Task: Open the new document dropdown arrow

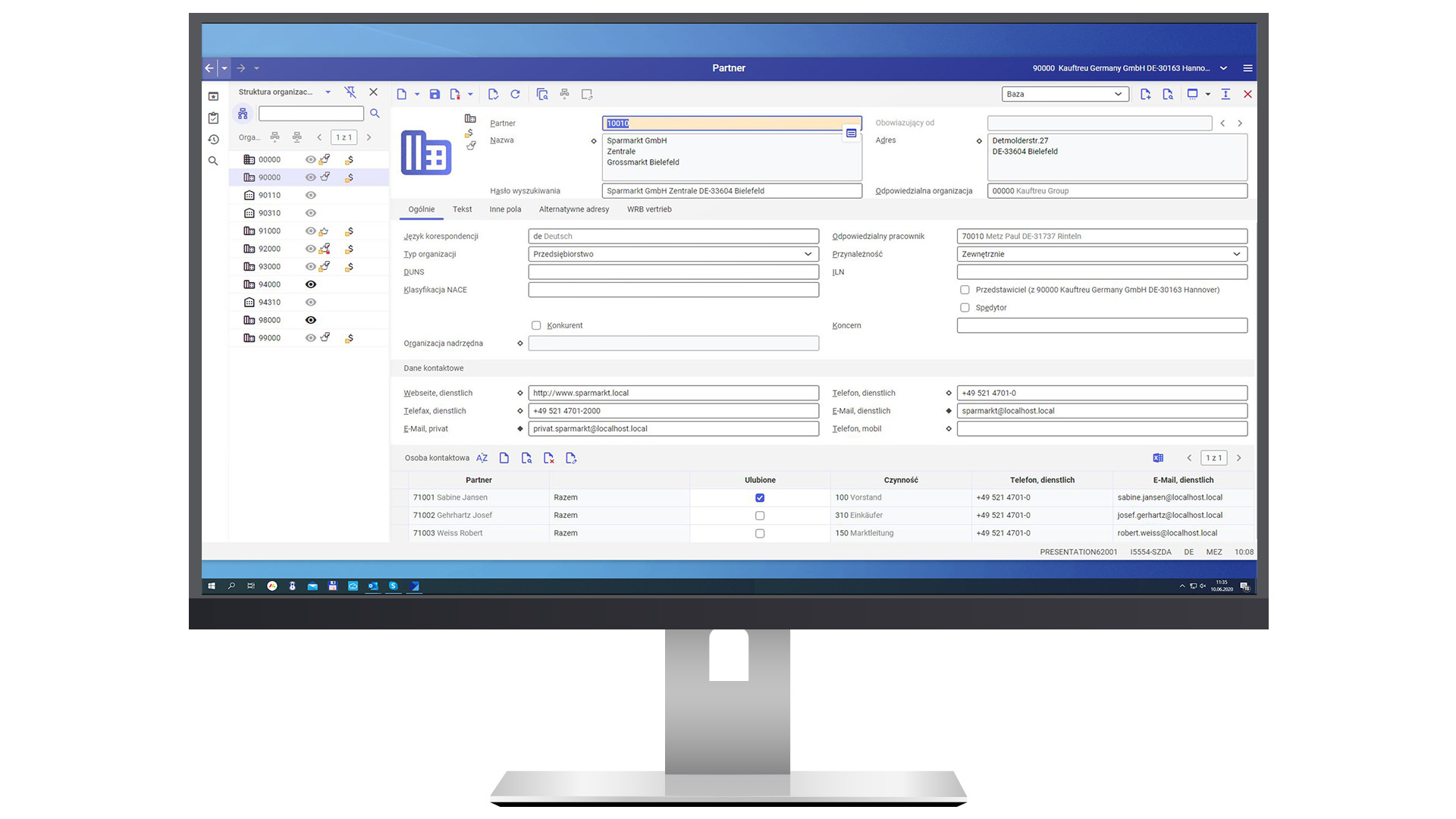Action: point(417,95)
